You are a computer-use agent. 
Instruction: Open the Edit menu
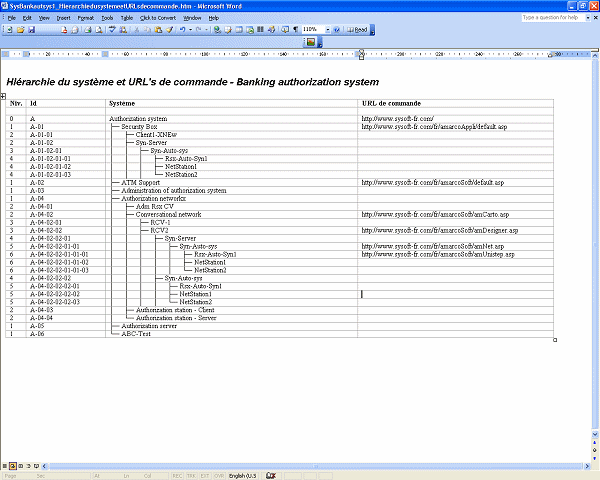pyautogui.click(x=27, y=18)
